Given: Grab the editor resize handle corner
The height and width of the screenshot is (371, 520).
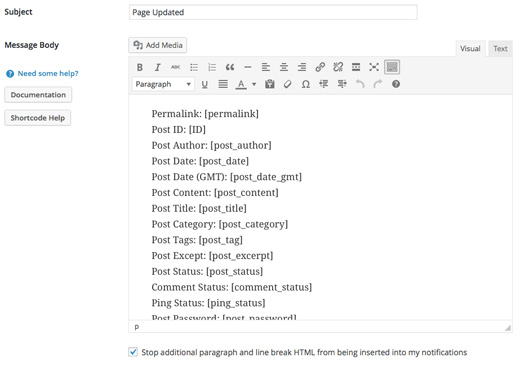Looking at the screenshot, I should point(508,328).
